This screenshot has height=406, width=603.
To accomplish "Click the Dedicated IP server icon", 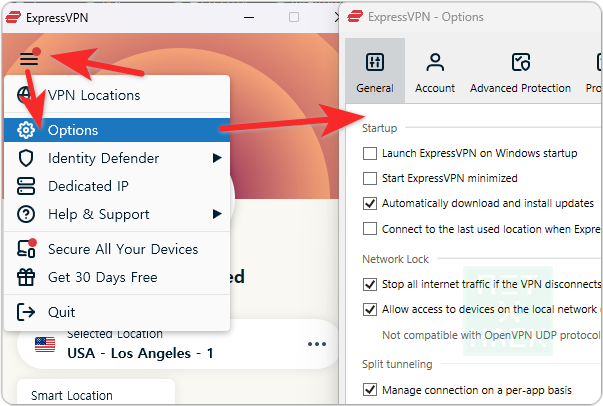I will pyautogui.click(x=28, y=186).
